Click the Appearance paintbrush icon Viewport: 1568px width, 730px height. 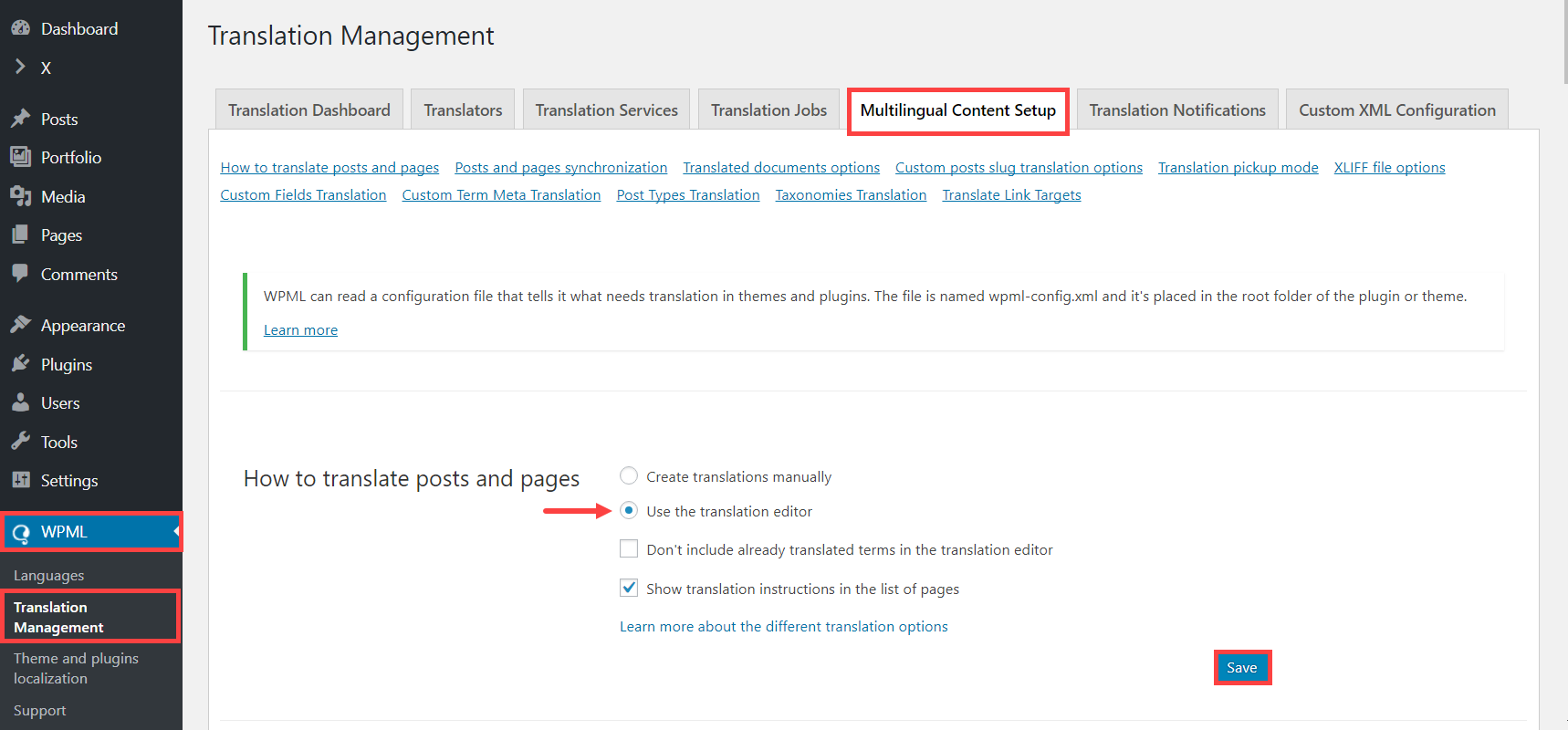pyautogui.click(x=20, y=325)
